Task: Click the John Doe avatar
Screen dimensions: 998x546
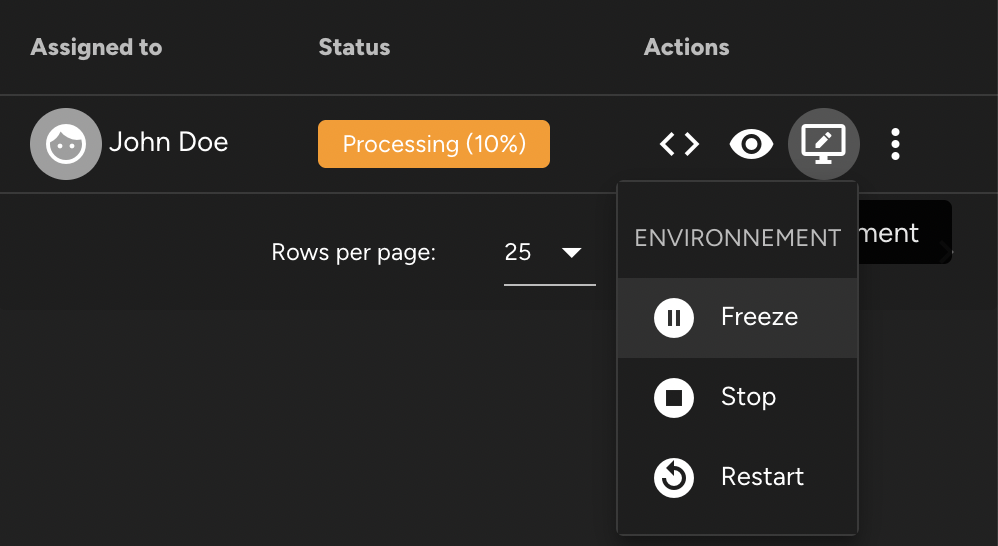Action: pyautogui.click(x=66, y=144)
